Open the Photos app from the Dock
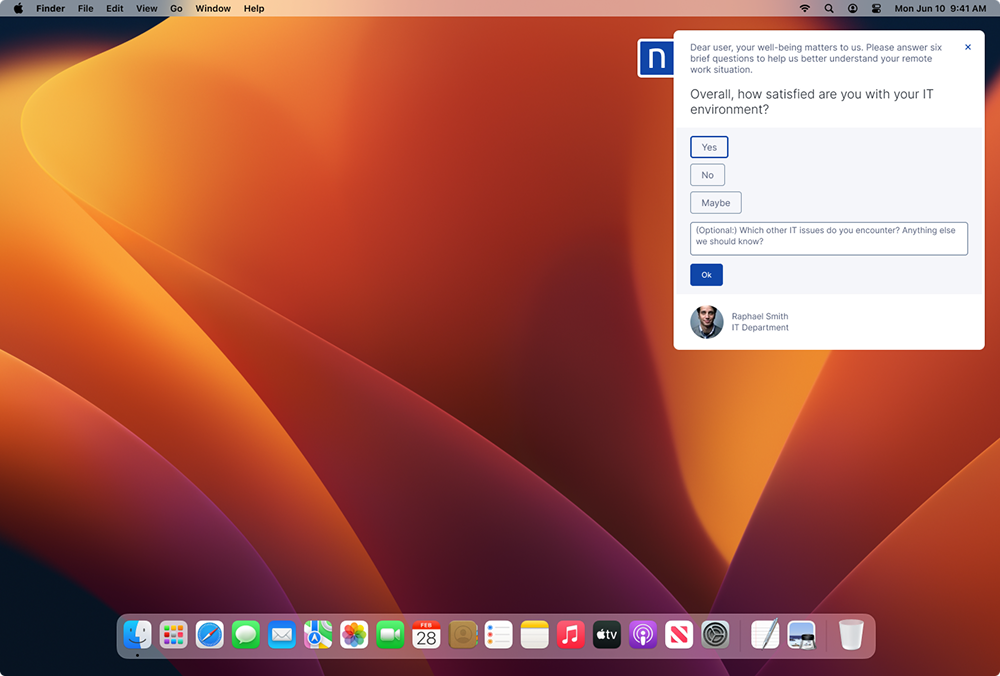Image resolution: width=1000 pixels, height=676 pixels. (354, 634)
